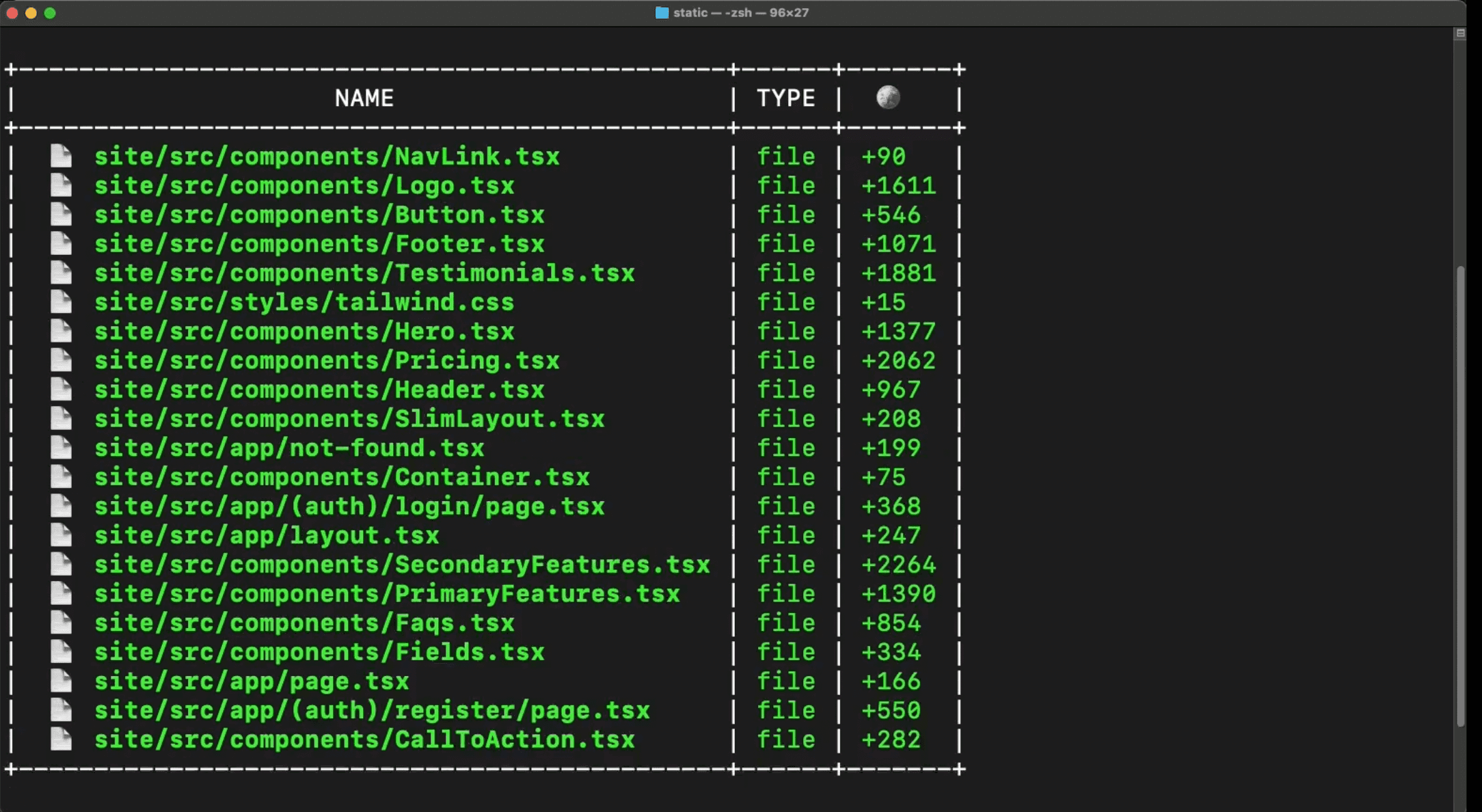Click the globe icon in the table header

[x=888, y=97]
